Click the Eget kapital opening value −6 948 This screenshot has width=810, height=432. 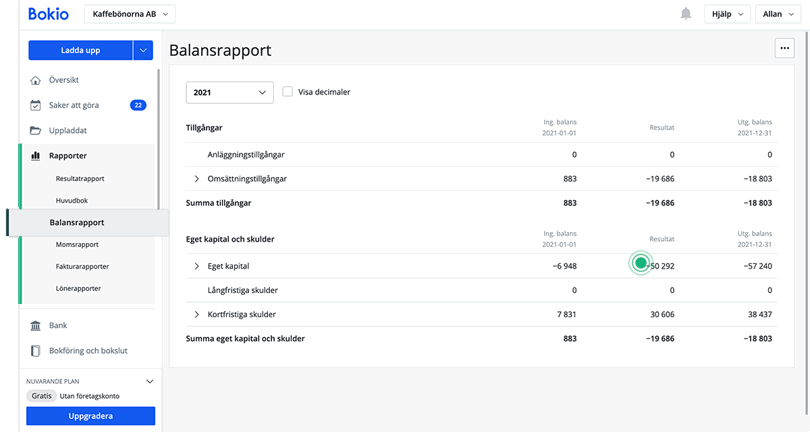pyautogui.click(x=564, y=266)
